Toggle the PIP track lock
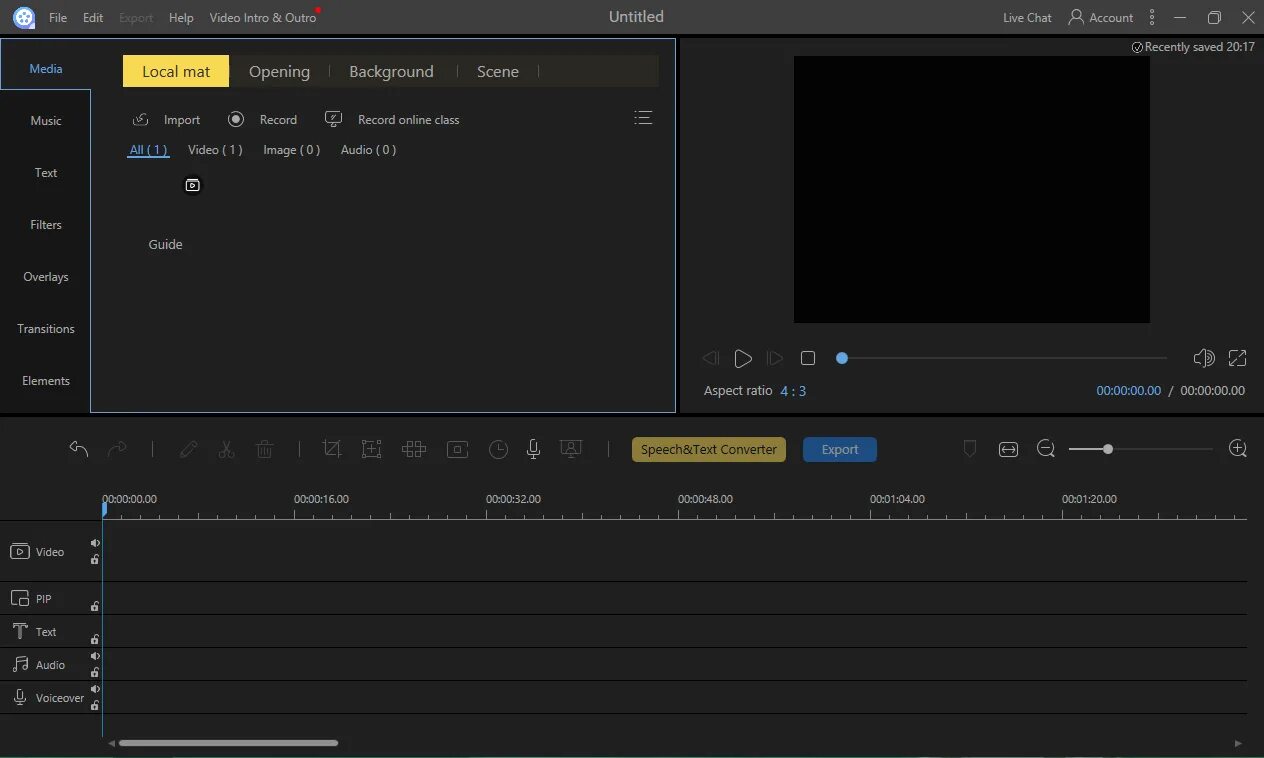 [x=95, y=606]
